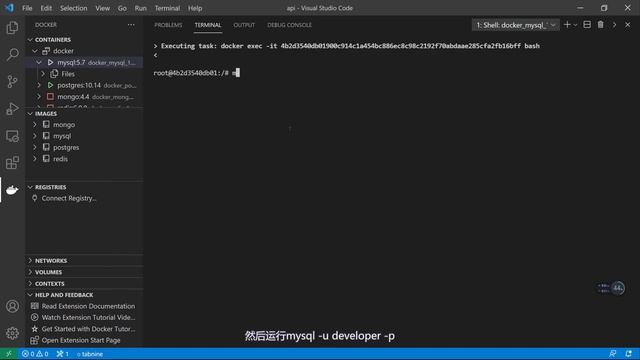Screen dimensions: 640x360
Task: Open Extension Start Page link
Action: [x=81, y=340]
